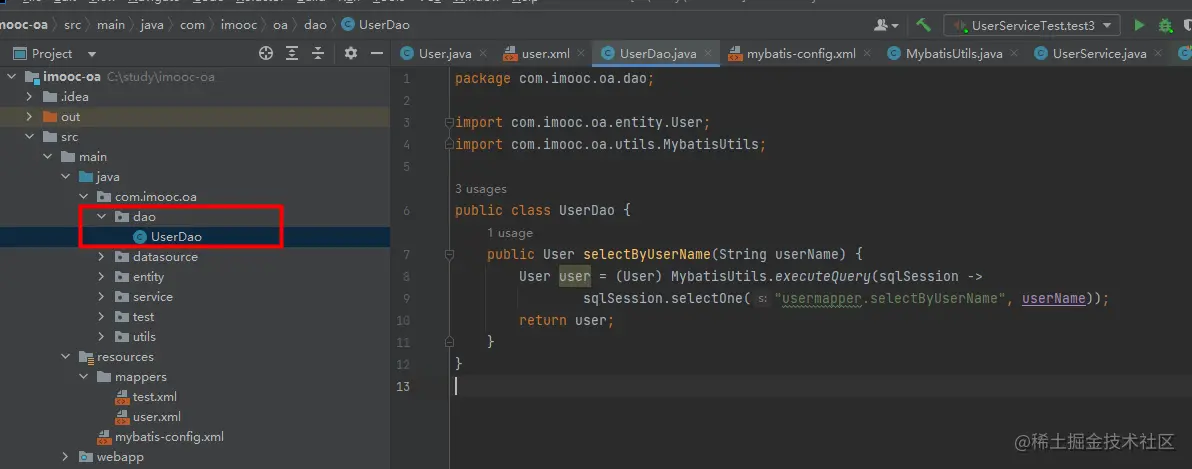Expand the test package
This screenshot has height=469, width=1192.
(101, 316)
